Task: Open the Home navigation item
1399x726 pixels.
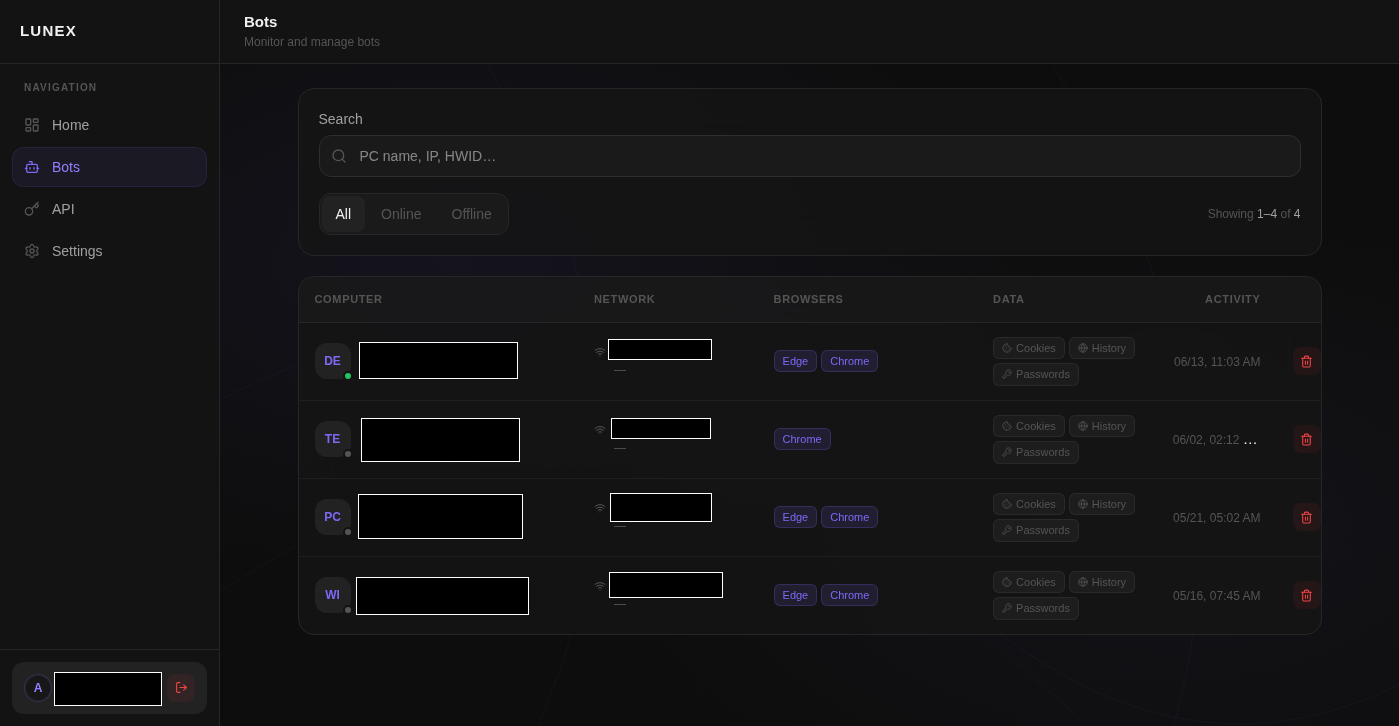Action: [x=109, y=125]
